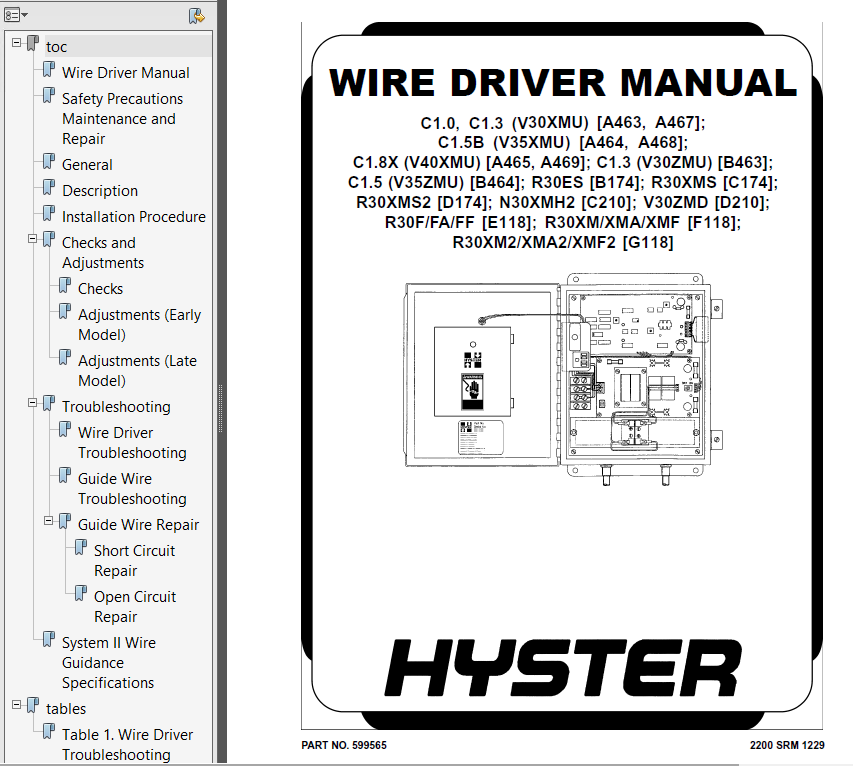The width and height of the screenshot is (853, 766).
Task: Click the bookmark icon beside toc
Action: 33,44
